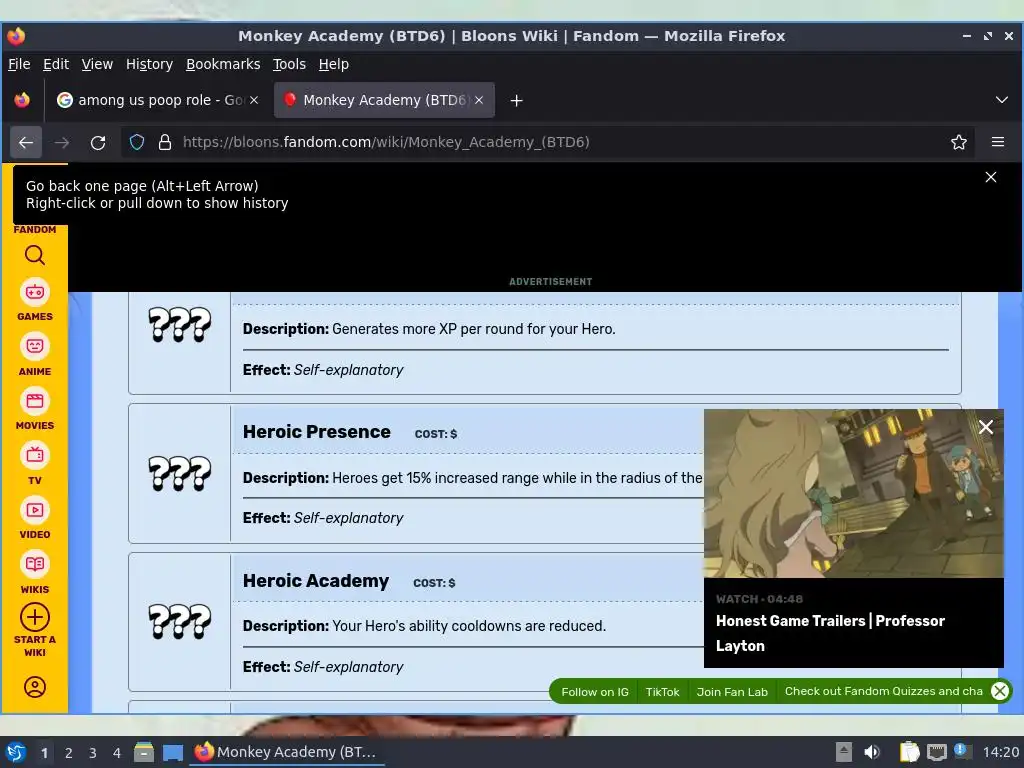Viewport: 1024px width, 768px height.
Task: Select the Monkey Academy (BTD6) tab
Action: click(x=384, y=100)
